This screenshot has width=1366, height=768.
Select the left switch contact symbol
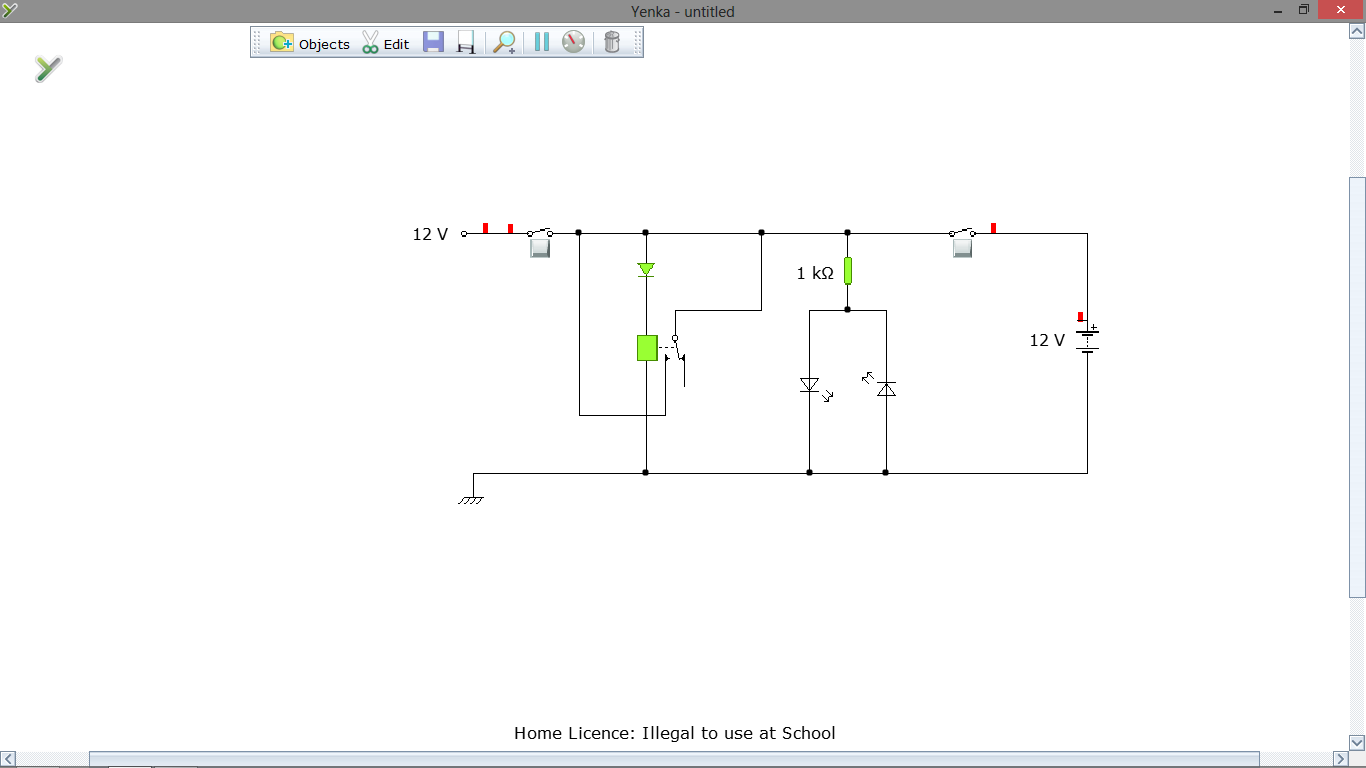[540, 232]
